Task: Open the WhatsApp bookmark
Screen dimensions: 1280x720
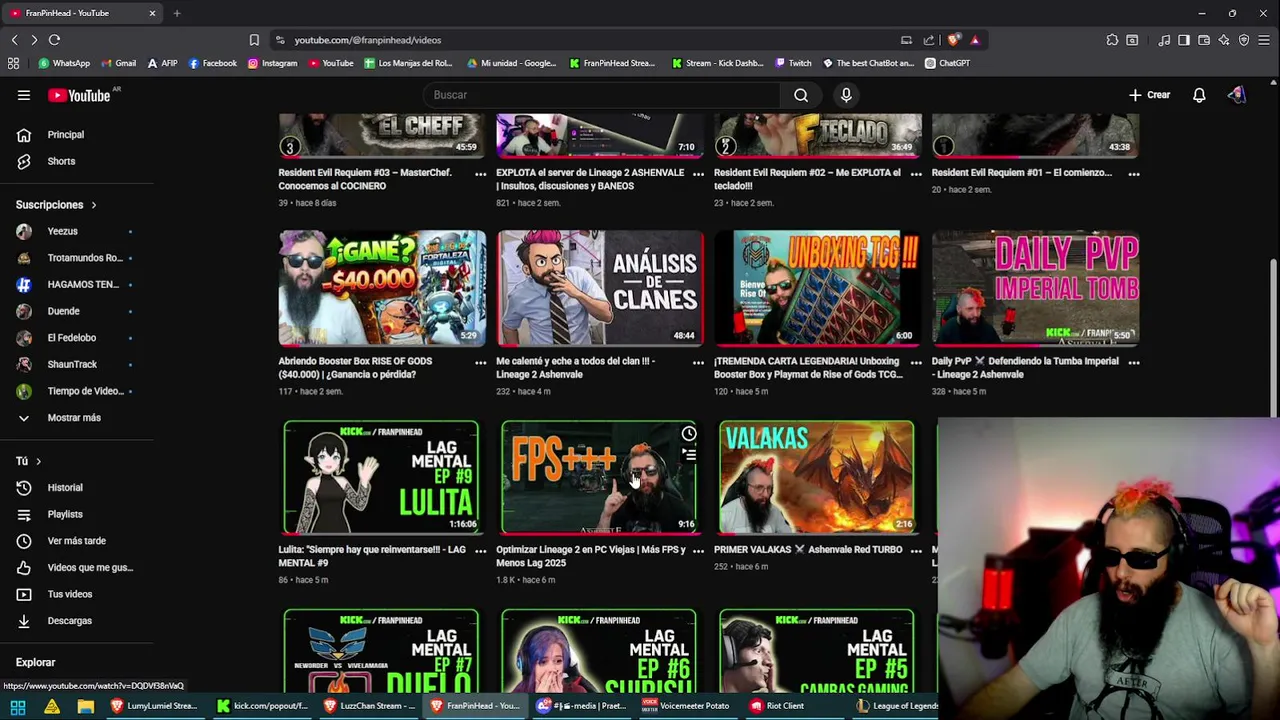Action: point(64,63)
